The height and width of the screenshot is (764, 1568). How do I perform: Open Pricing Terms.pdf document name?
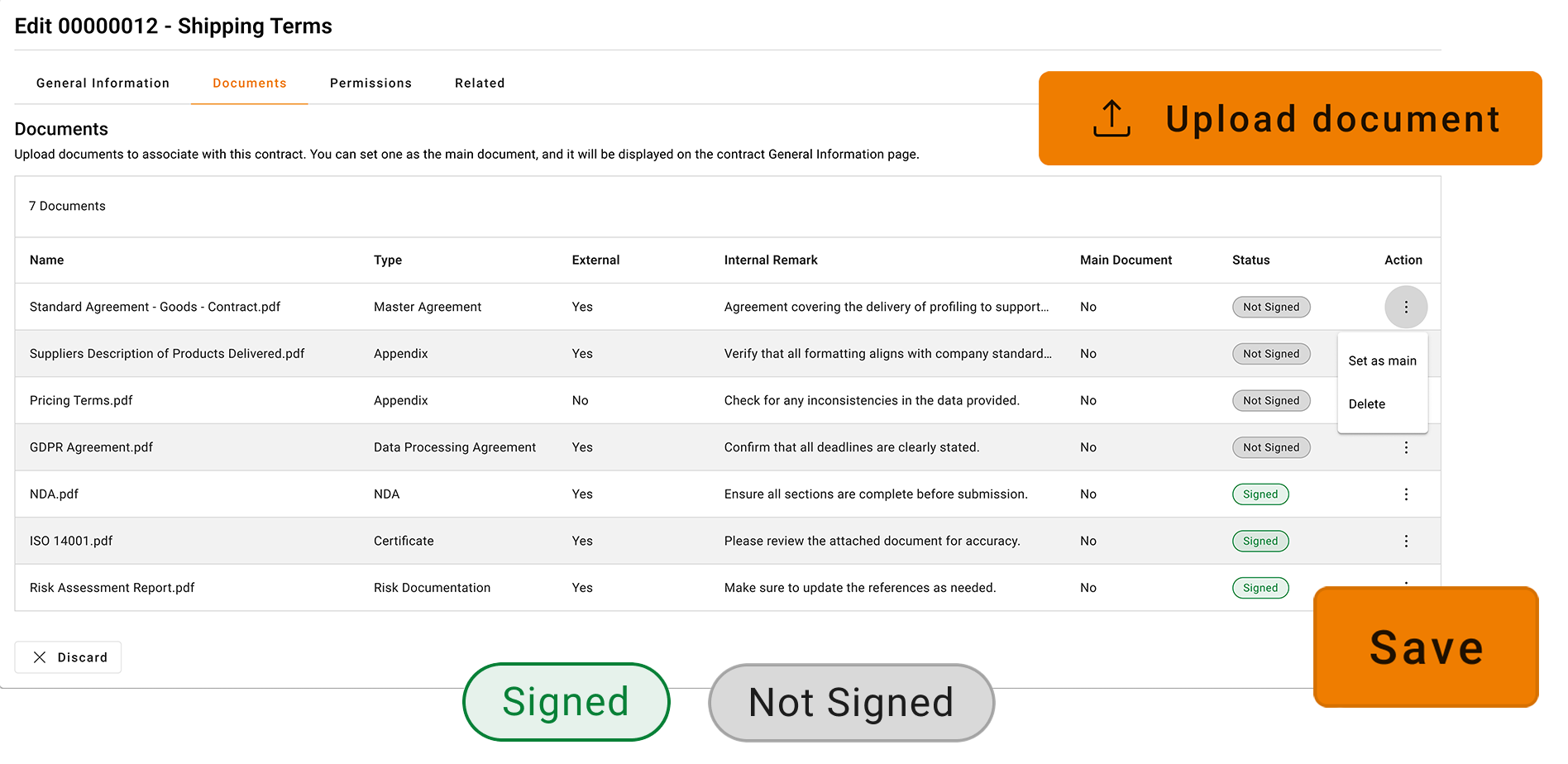click(x=81, y=401)
